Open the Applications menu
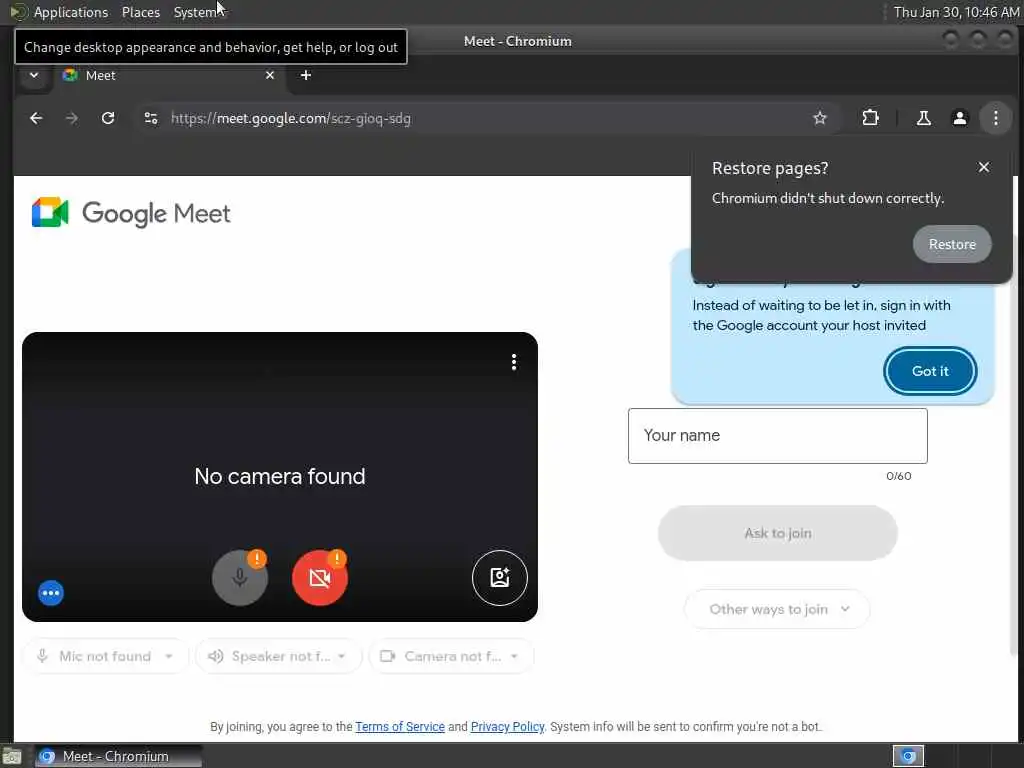The image size is (1024, 768). (71, 12)
